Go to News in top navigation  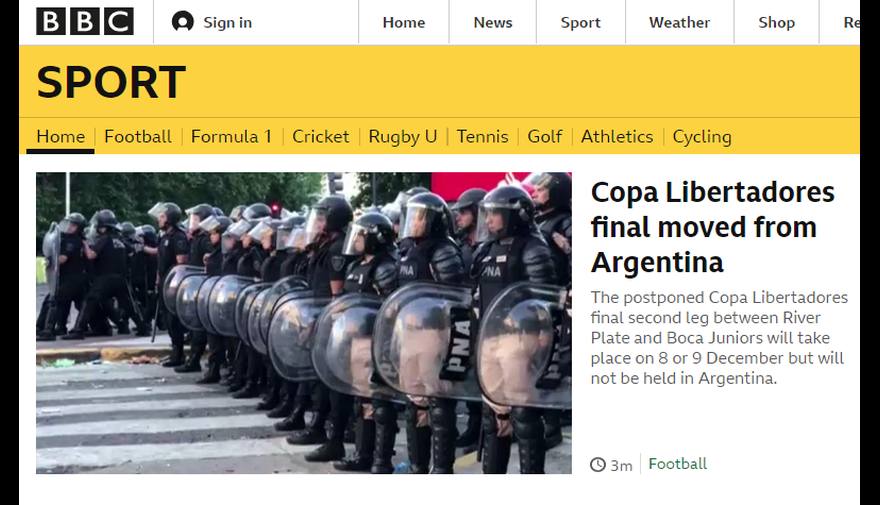tap(493, 22)
